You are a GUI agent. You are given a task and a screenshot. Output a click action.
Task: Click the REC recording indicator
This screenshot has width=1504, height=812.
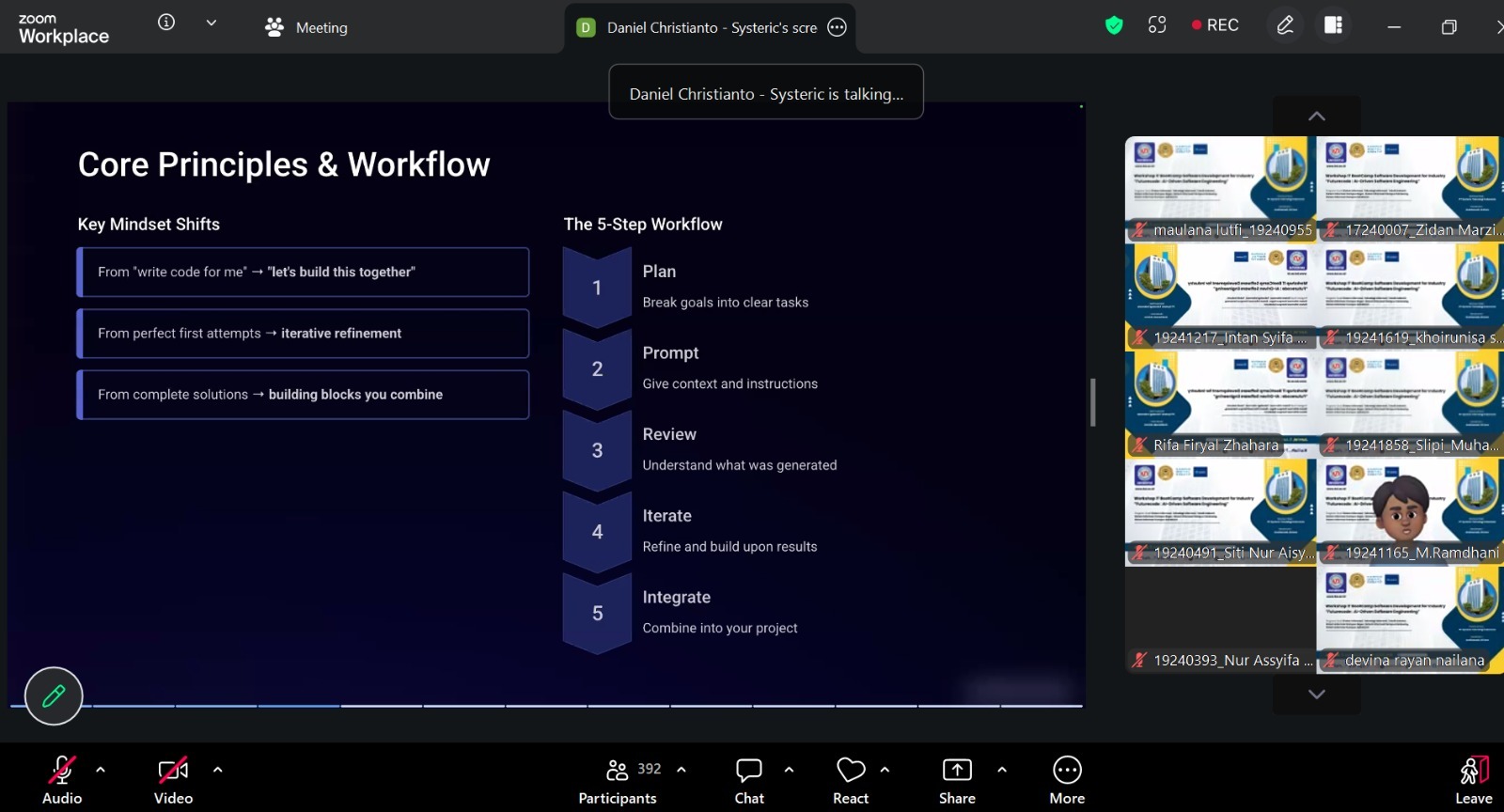[1215, 25]
